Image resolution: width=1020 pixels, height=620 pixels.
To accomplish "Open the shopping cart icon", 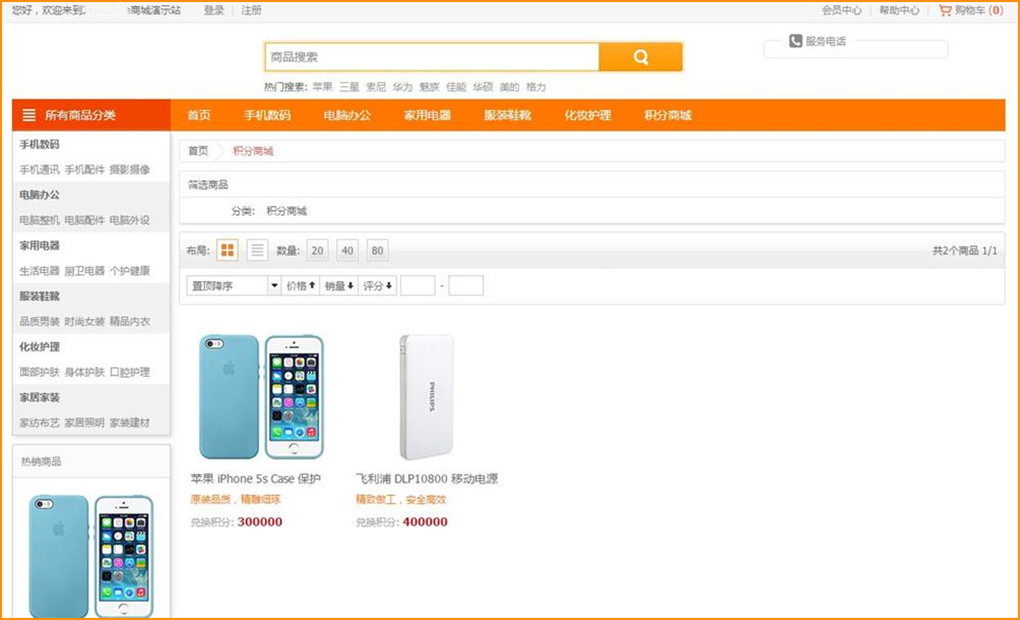I will coord(945,10).
